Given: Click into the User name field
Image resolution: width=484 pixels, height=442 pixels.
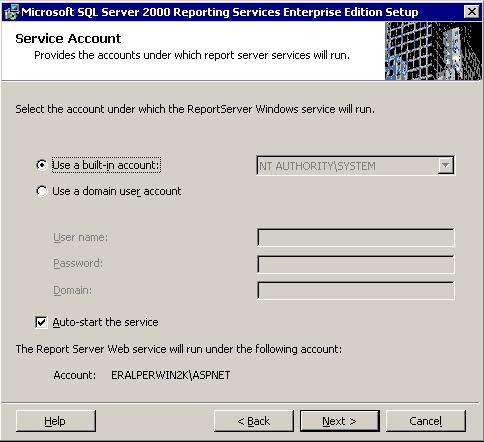Looking at the screenshot, I should [356, 238].
